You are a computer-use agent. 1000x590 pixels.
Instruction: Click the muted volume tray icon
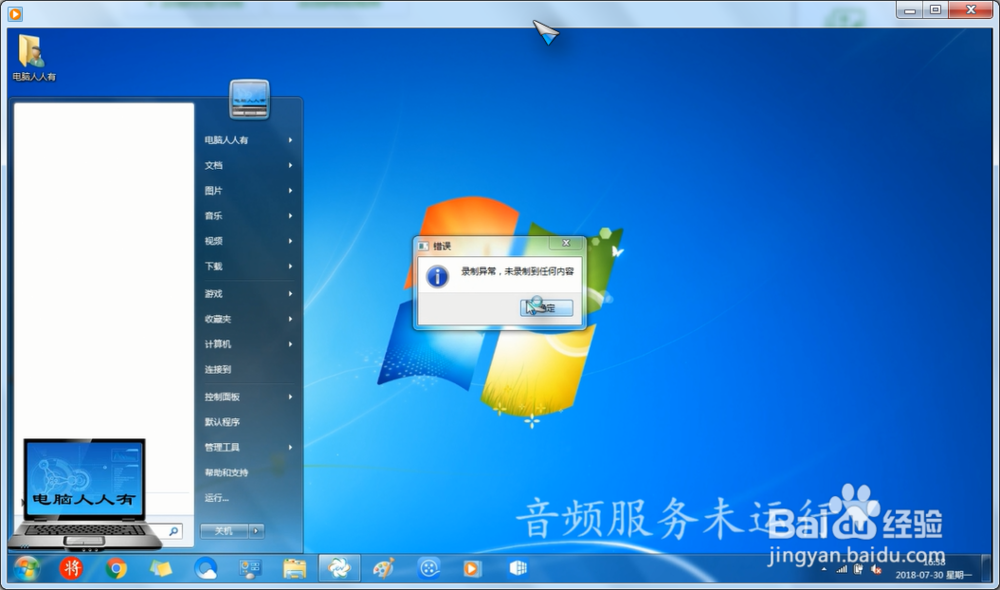coord(876,570)
